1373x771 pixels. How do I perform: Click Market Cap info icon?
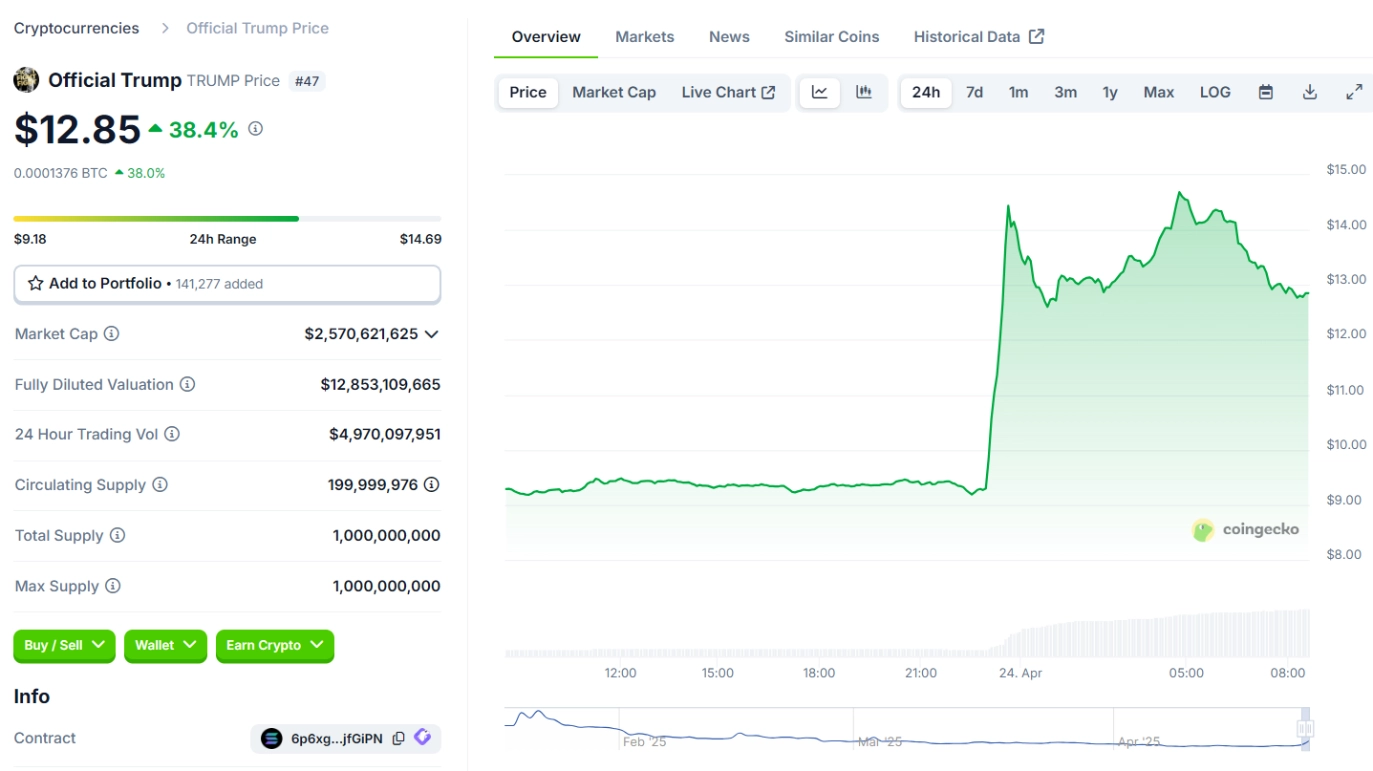coord(111,334)
